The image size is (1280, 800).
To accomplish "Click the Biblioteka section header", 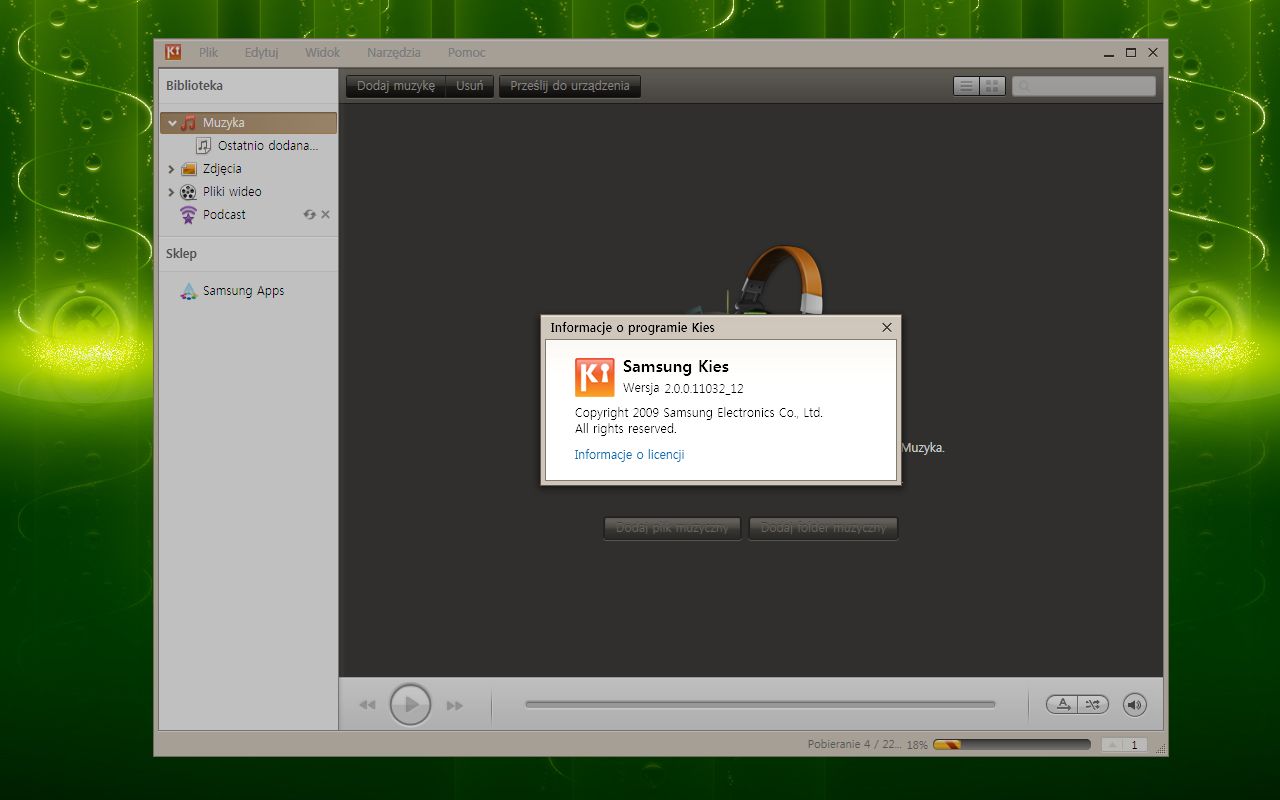I will click(x=195, y=86).
